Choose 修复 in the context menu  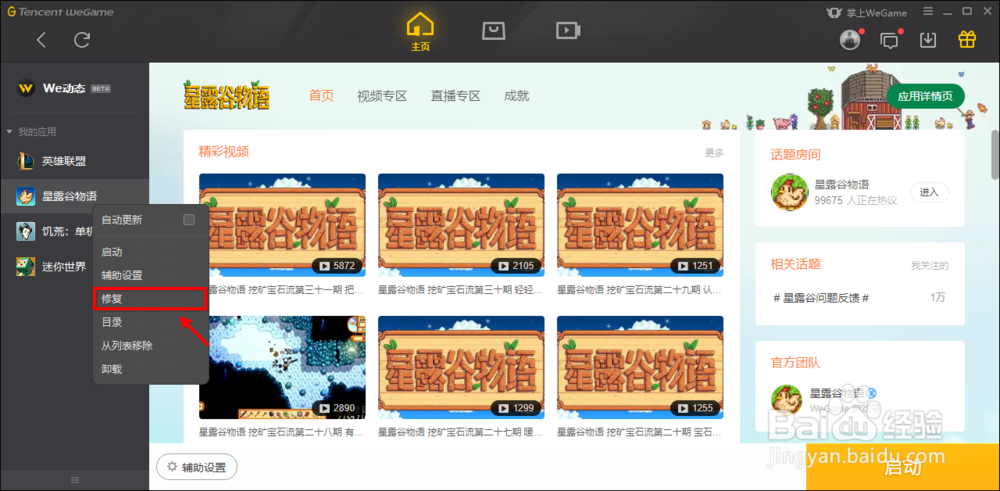[x=151, y=298]
